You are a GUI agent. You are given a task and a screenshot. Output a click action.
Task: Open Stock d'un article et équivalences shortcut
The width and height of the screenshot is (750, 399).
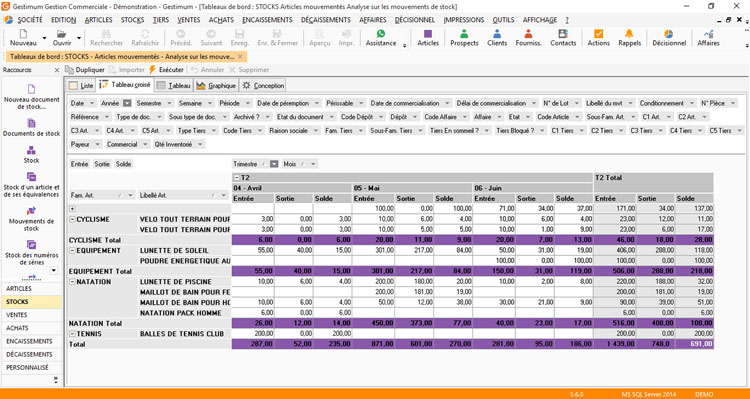coord(32,185)
